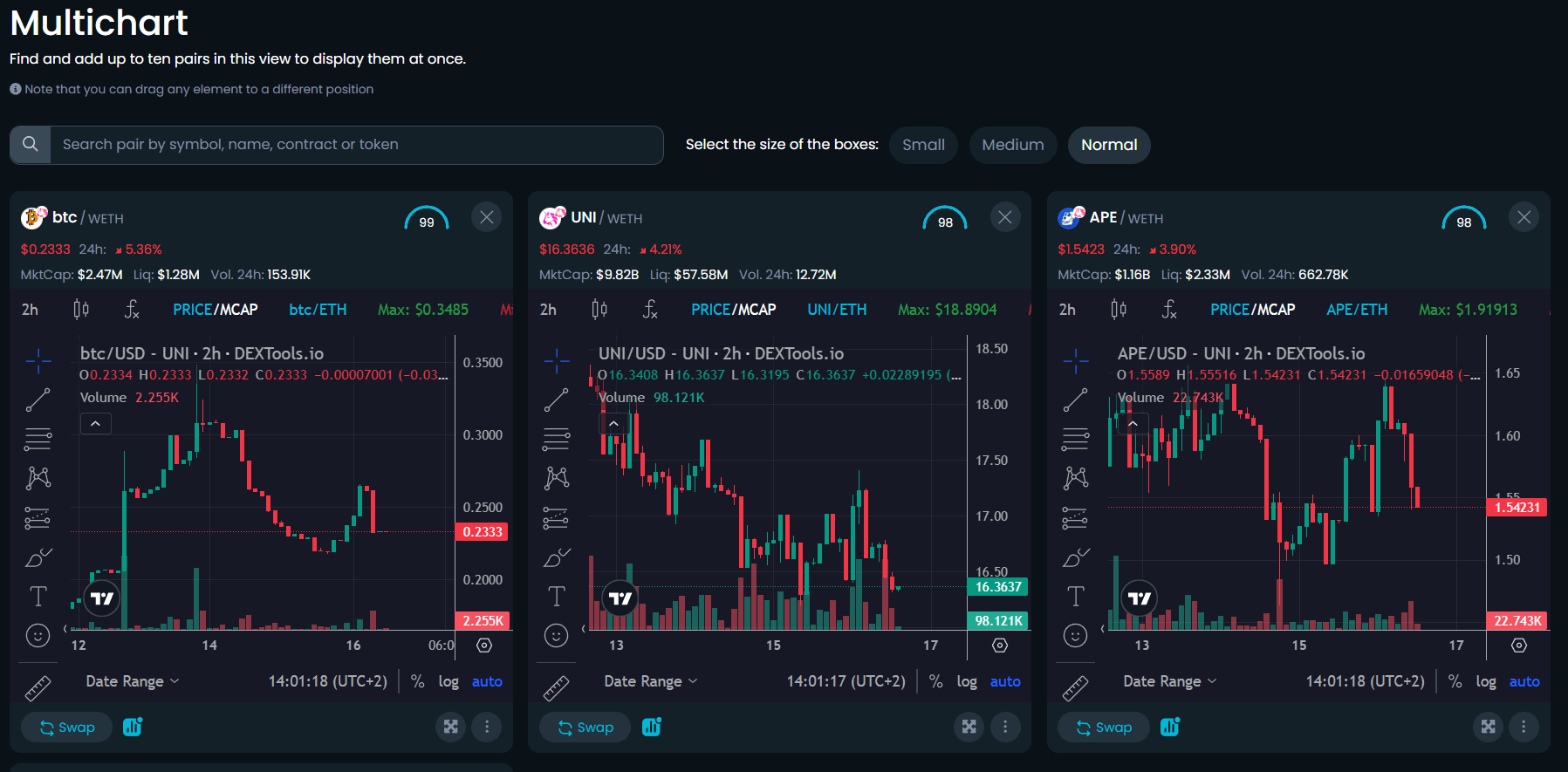Expand btc chart to fullscreen
The height and width of the screenshot is (772, 1568).
(x=451, y=727)
